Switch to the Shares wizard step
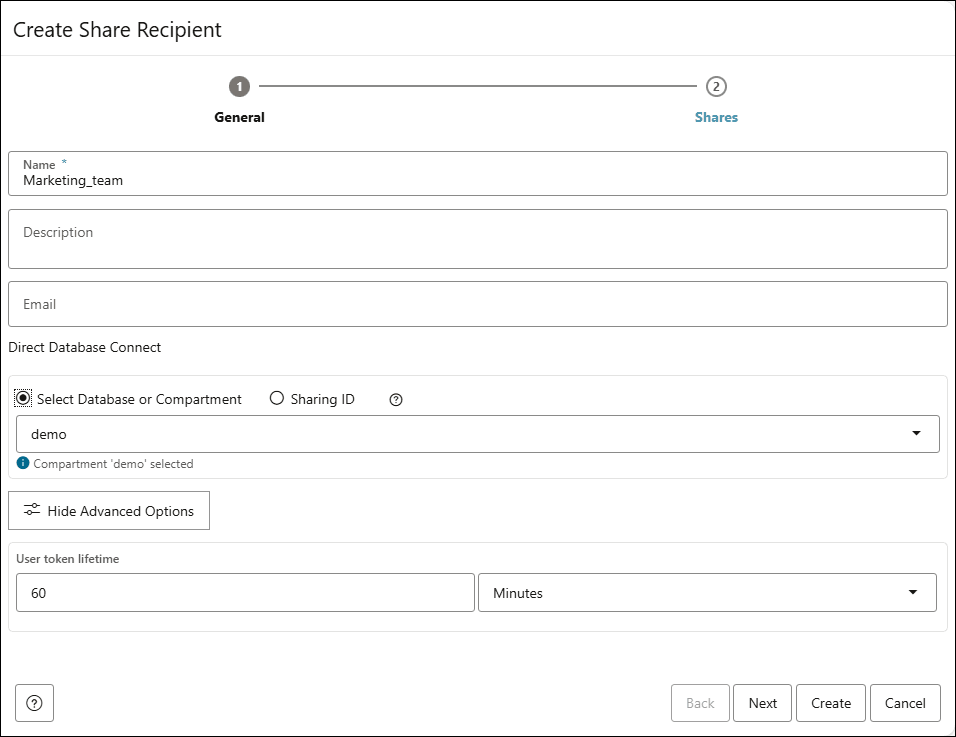The width and height of the screenshot is (956, 737). point(716,117)
